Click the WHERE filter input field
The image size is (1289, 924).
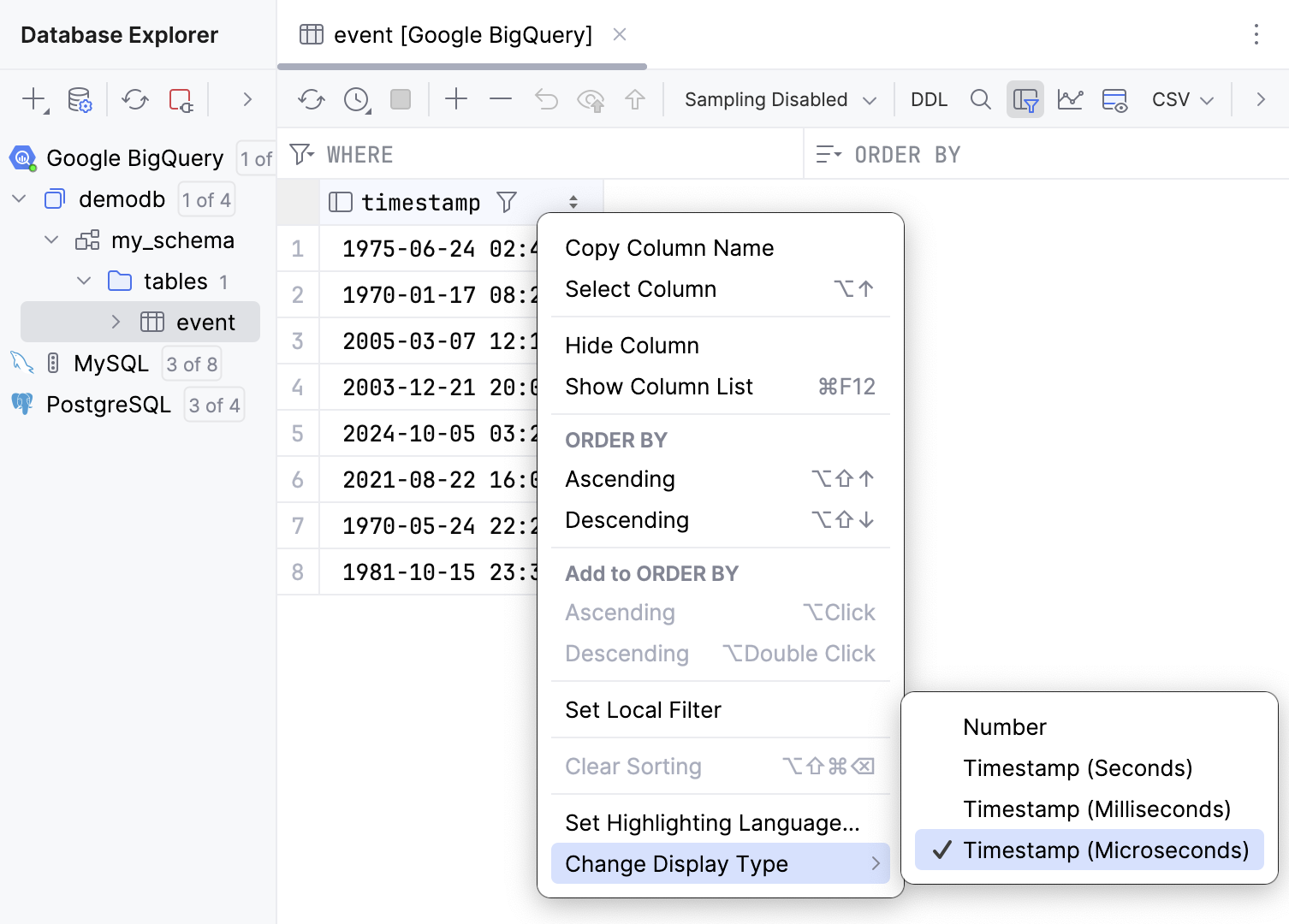click(x=556, y=155)
